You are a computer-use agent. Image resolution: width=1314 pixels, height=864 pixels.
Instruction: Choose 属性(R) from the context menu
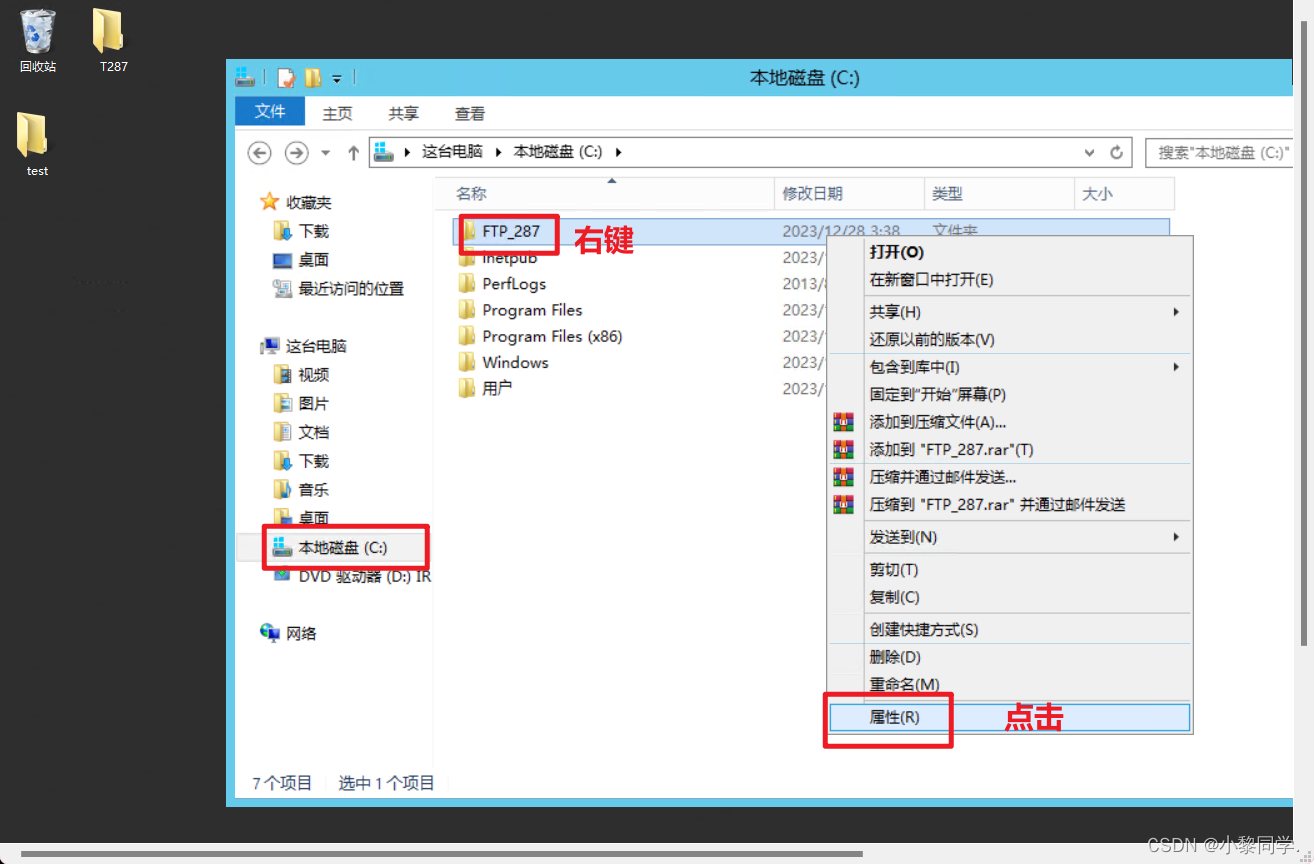click(x=1010, y=717)
